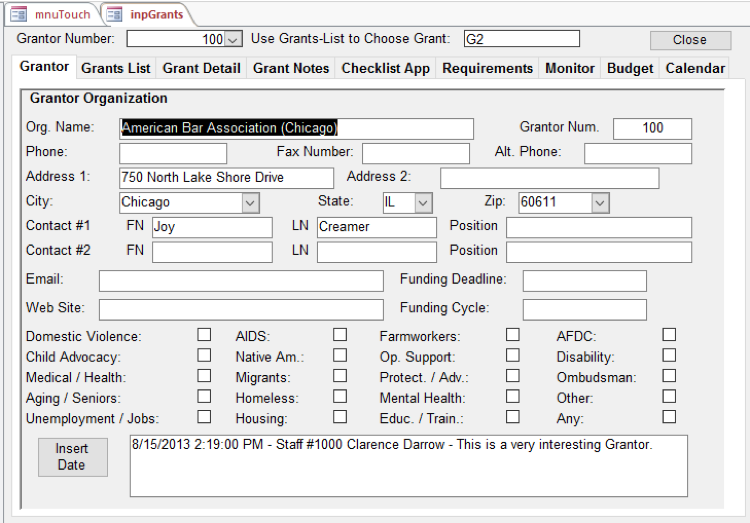The width and height of the screenshot is (750, 523).
Task: Check the Homeless checkbox
Action: pos(340,397)
